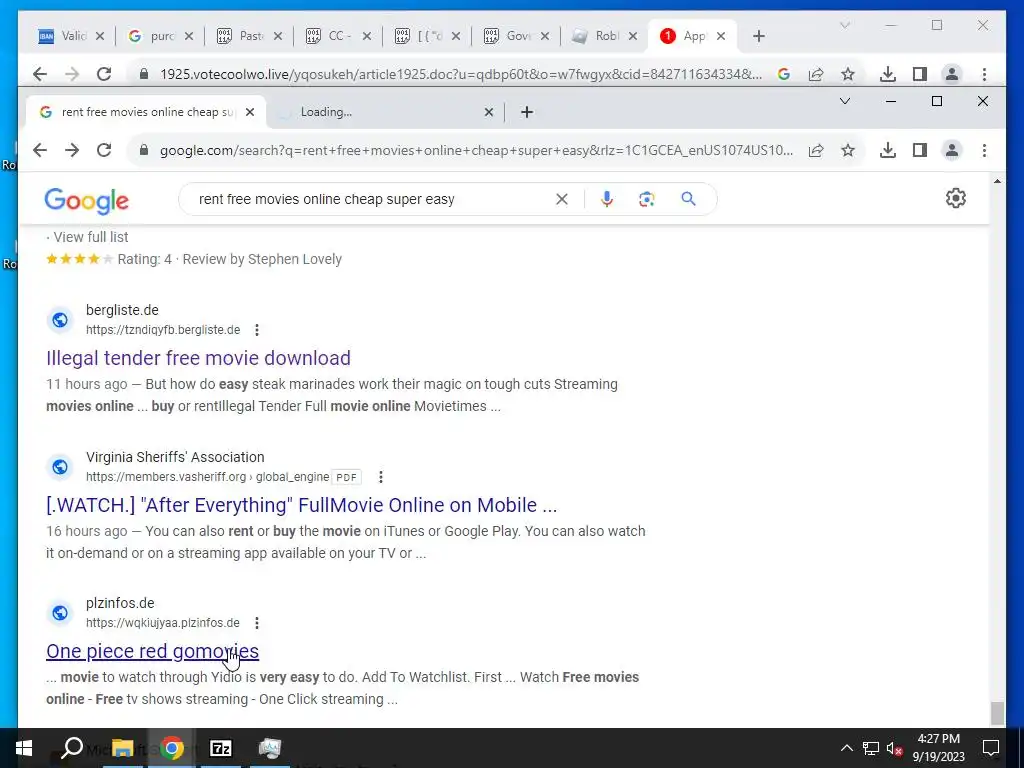Viewport: 1024px width, 768px height.
Task: Click the tzndiqyfb.bergliste.de URL
Action: click(163, 330)
